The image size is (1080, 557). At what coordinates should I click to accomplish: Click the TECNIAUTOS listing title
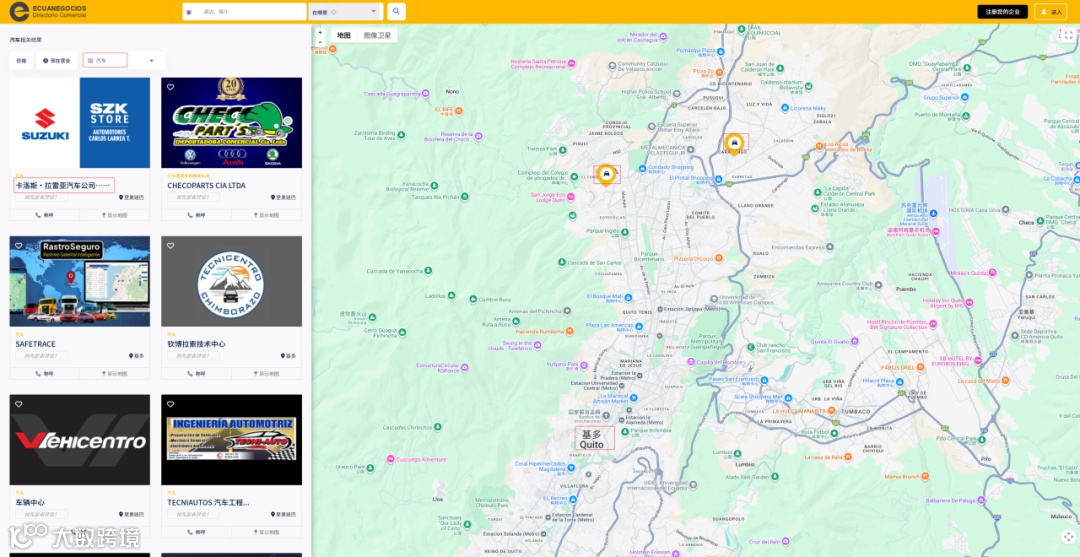(209, 502)
